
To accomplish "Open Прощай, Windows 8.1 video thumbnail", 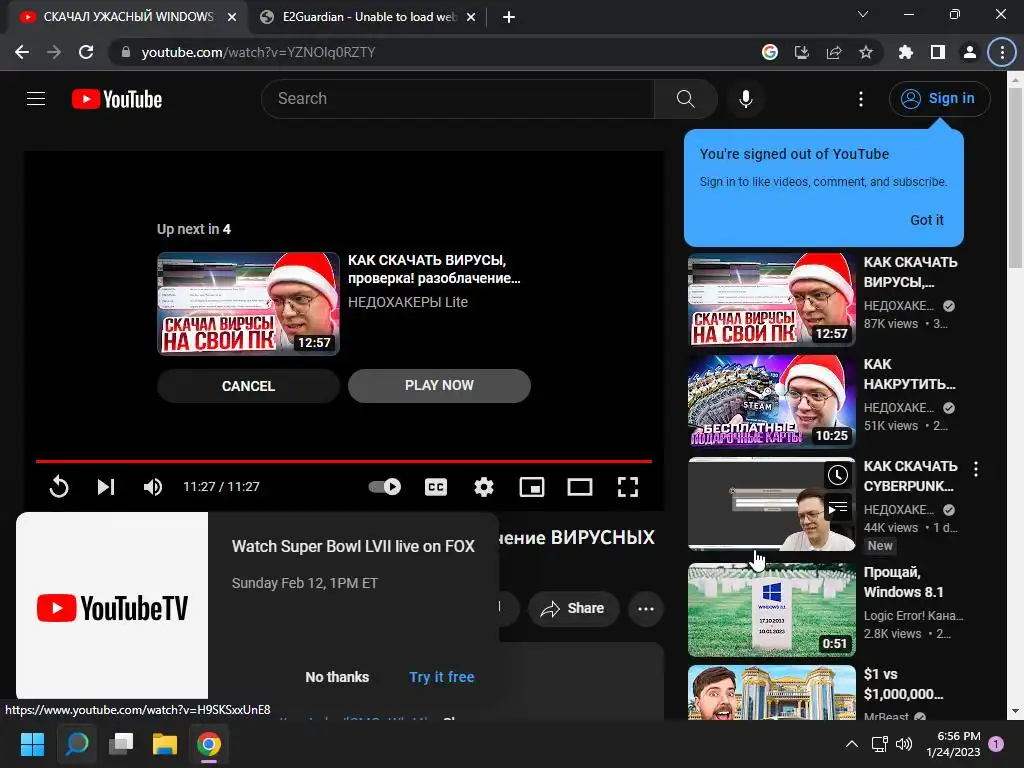I will tap(771, 609).
